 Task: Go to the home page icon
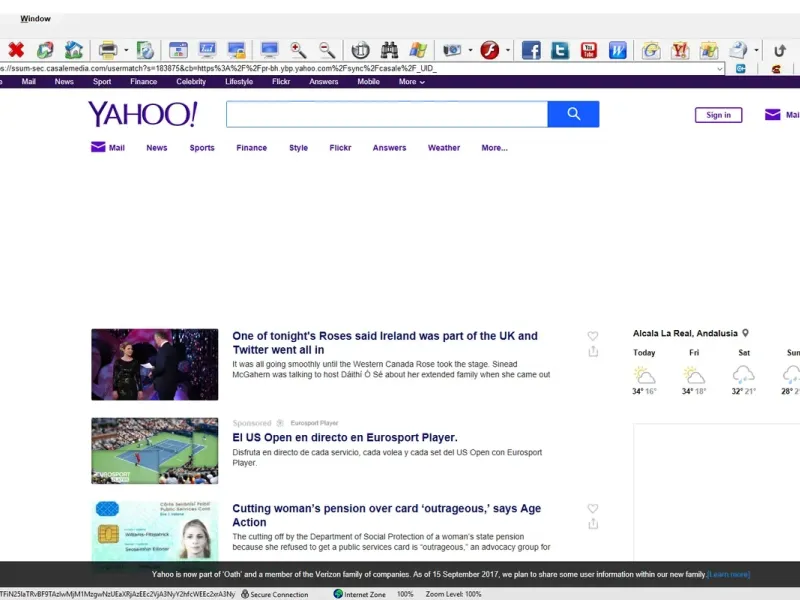tap(74, 50)
